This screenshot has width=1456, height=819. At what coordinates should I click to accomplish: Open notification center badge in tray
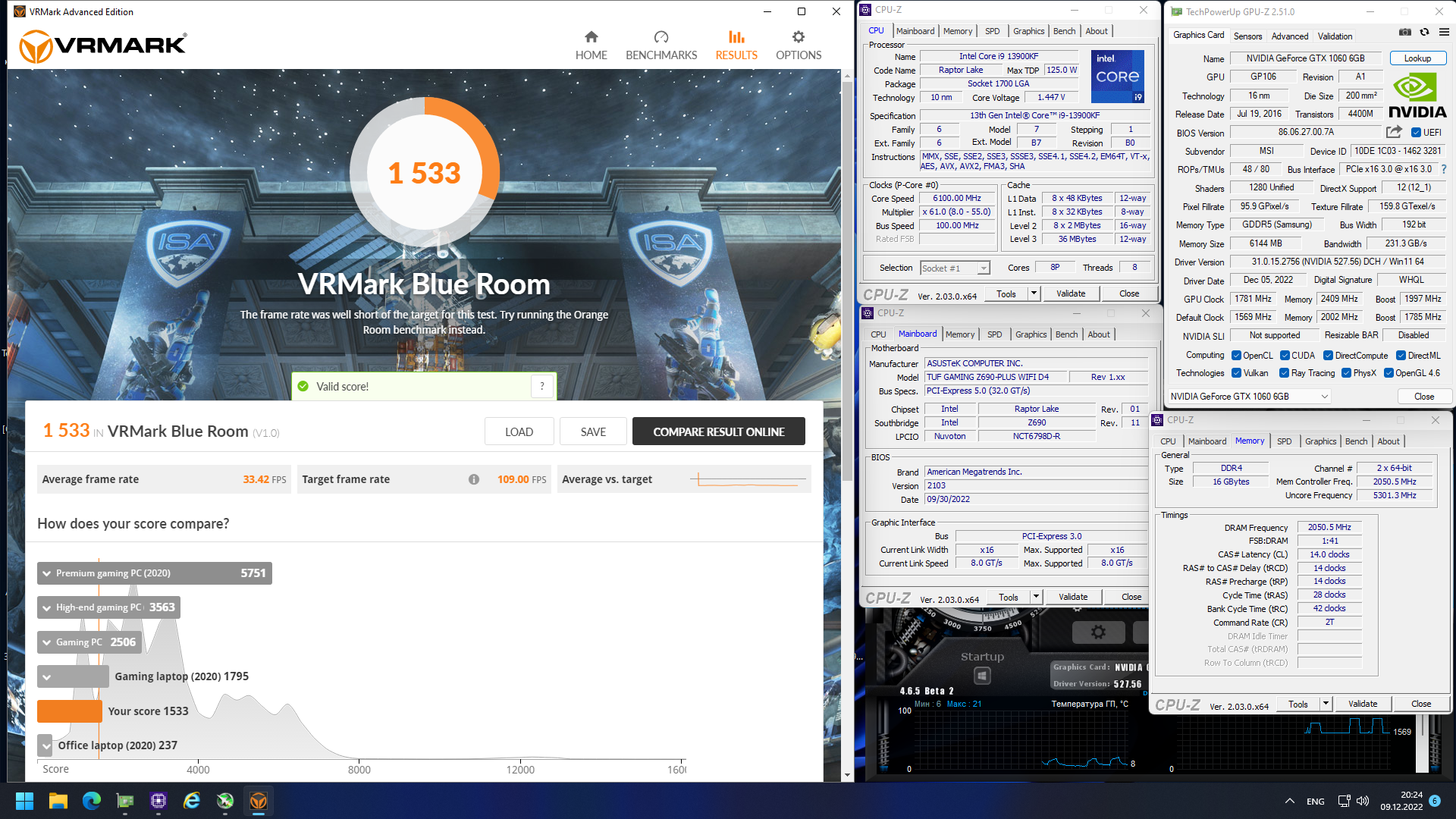[x=1434, y=801]
